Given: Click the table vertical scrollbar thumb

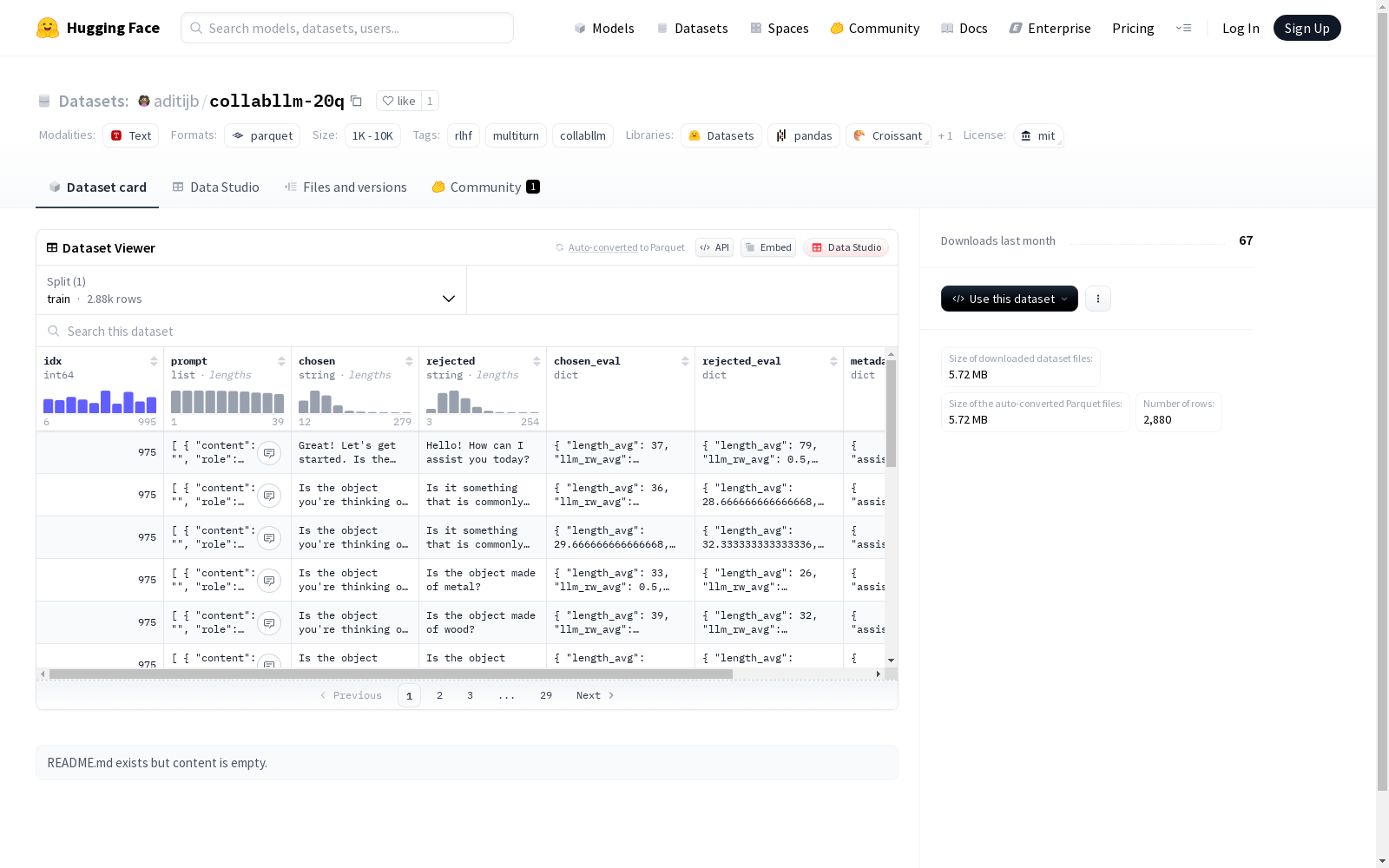Looking at the screenshot, I should (891, 413).
